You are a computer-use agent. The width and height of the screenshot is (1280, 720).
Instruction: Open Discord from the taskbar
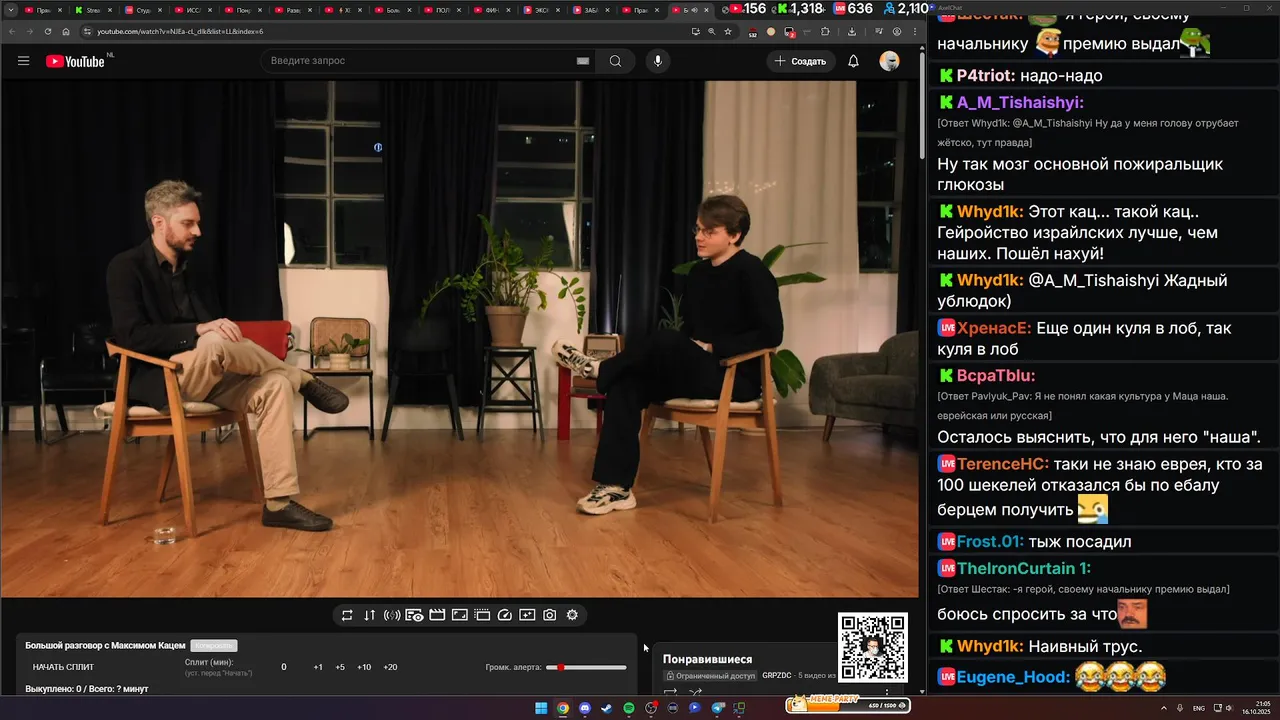585,708
